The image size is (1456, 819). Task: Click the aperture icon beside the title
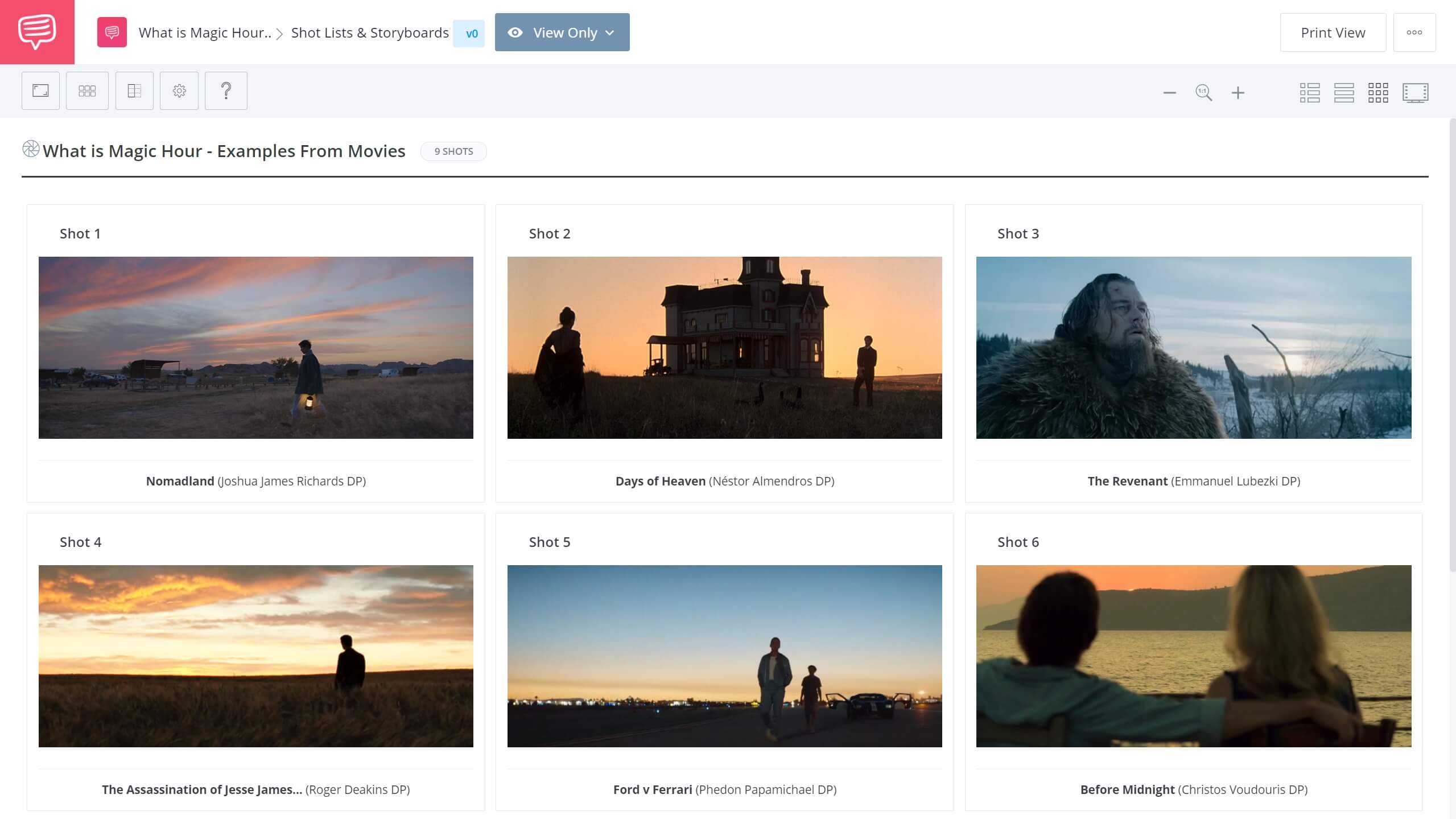pos(31,149)
